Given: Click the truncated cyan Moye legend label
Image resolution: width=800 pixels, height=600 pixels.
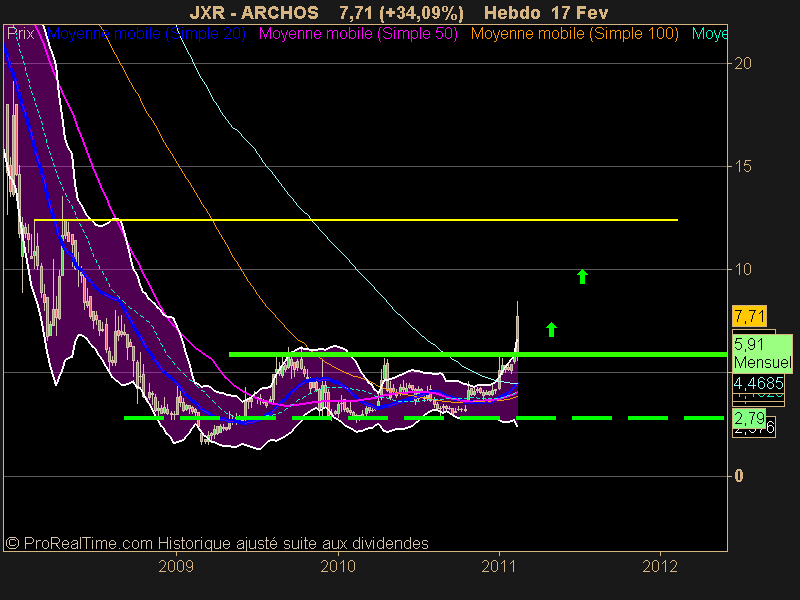Looking at the screenshot, I should [709, 34].
